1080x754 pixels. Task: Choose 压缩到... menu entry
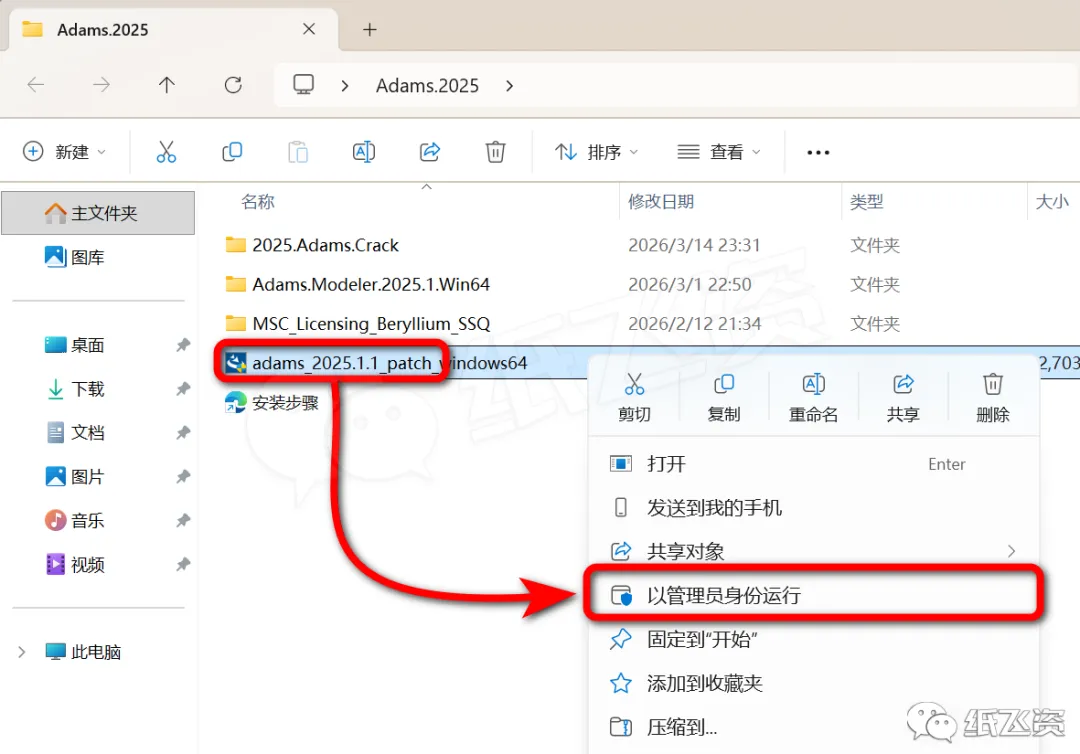tap(814, 727)
